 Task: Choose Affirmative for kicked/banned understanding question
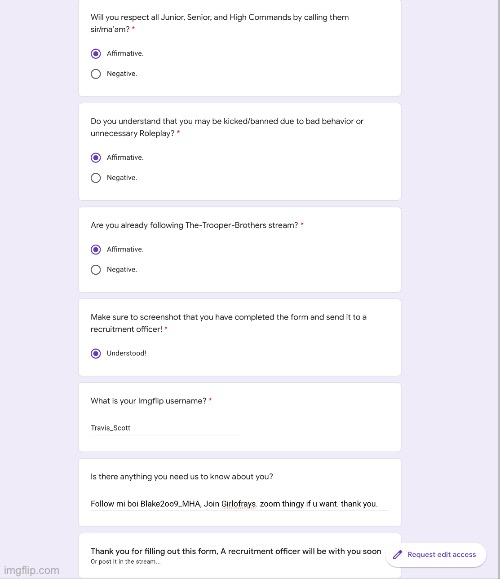click(96, 158)
